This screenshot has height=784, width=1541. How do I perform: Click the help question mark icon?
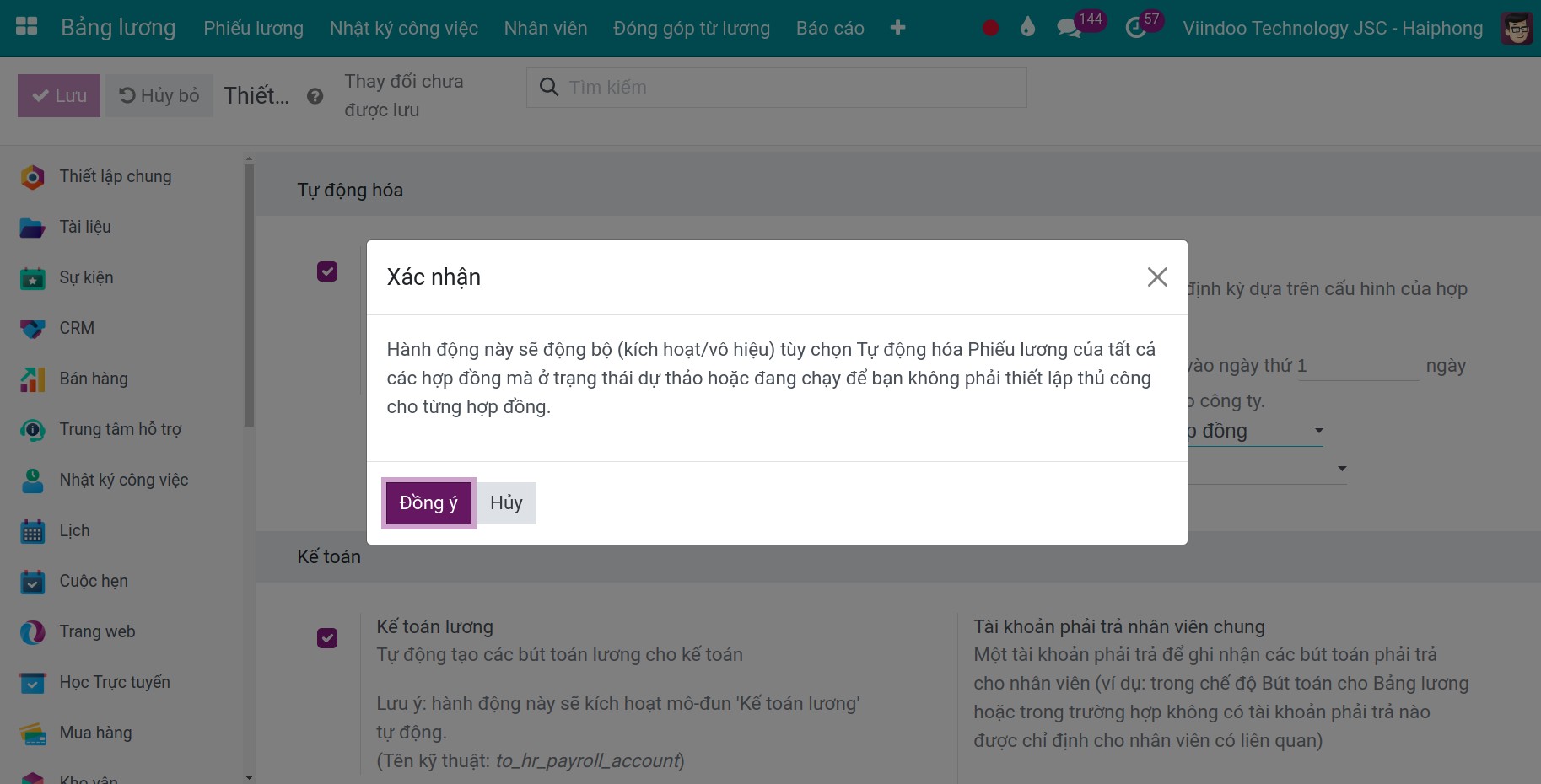(315, 96)
